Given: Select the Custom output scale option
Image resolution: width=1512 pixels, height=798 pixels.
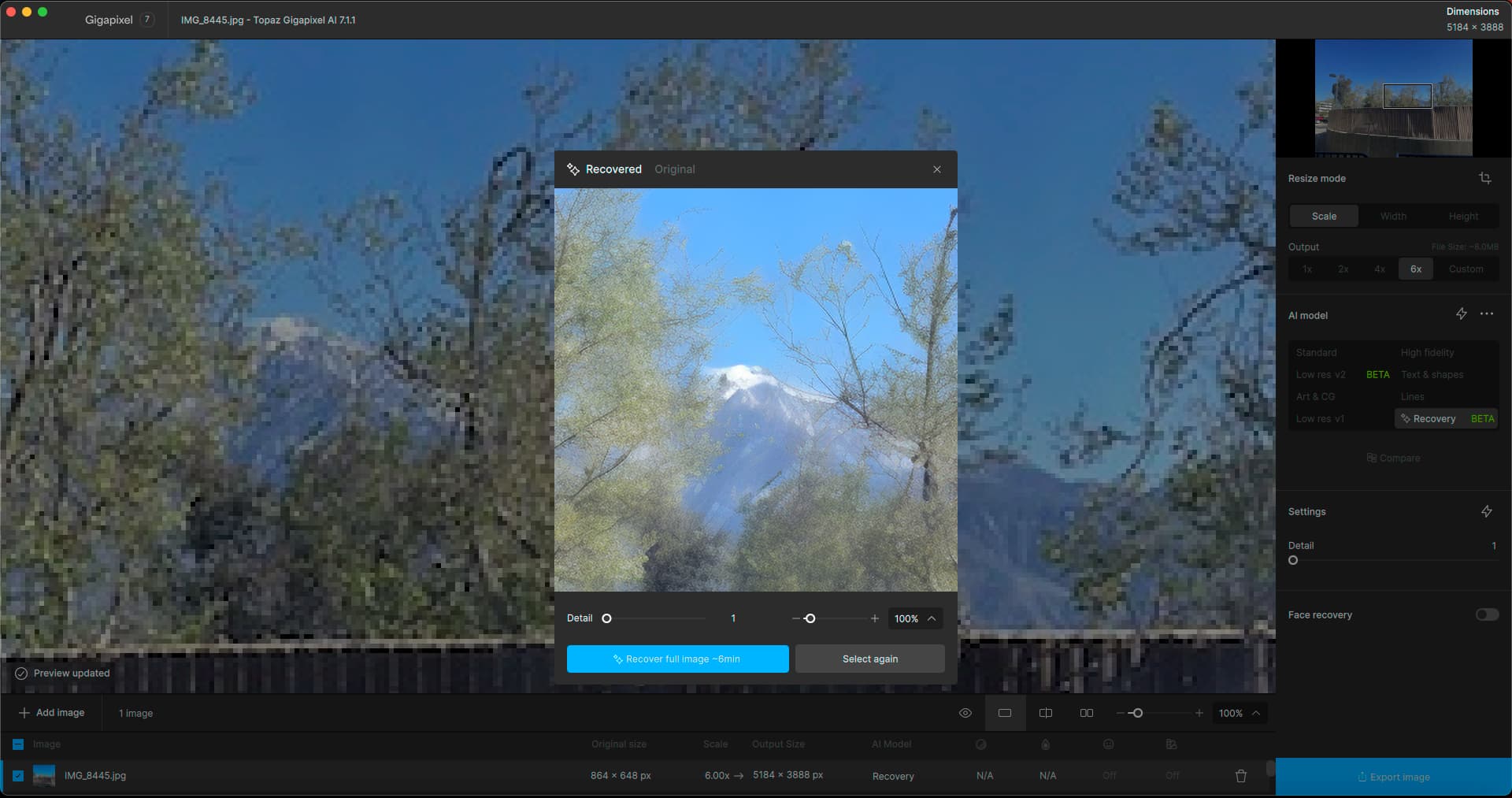Looking at the screenshot, I should click(x=1466, y=269).
